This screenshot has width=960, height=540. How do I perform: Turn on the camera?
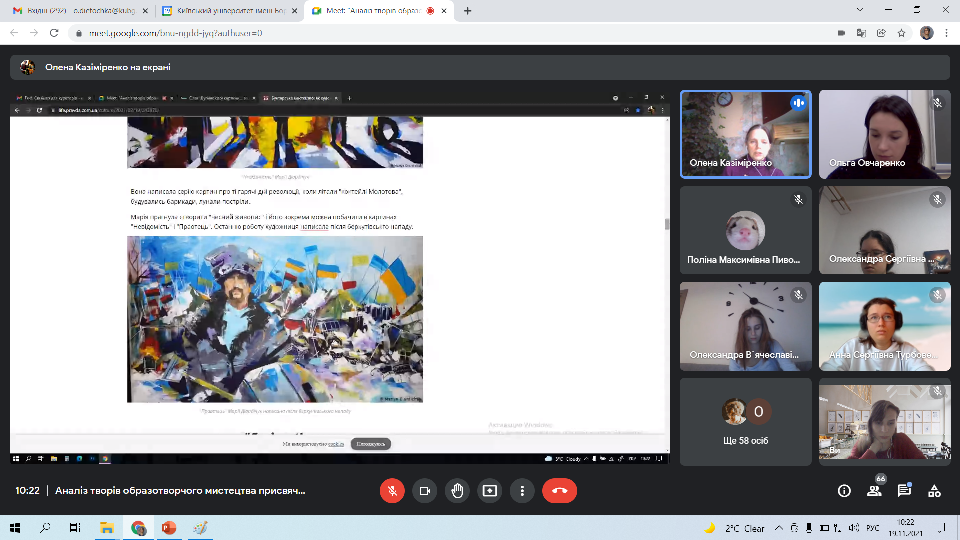(425, 491)
